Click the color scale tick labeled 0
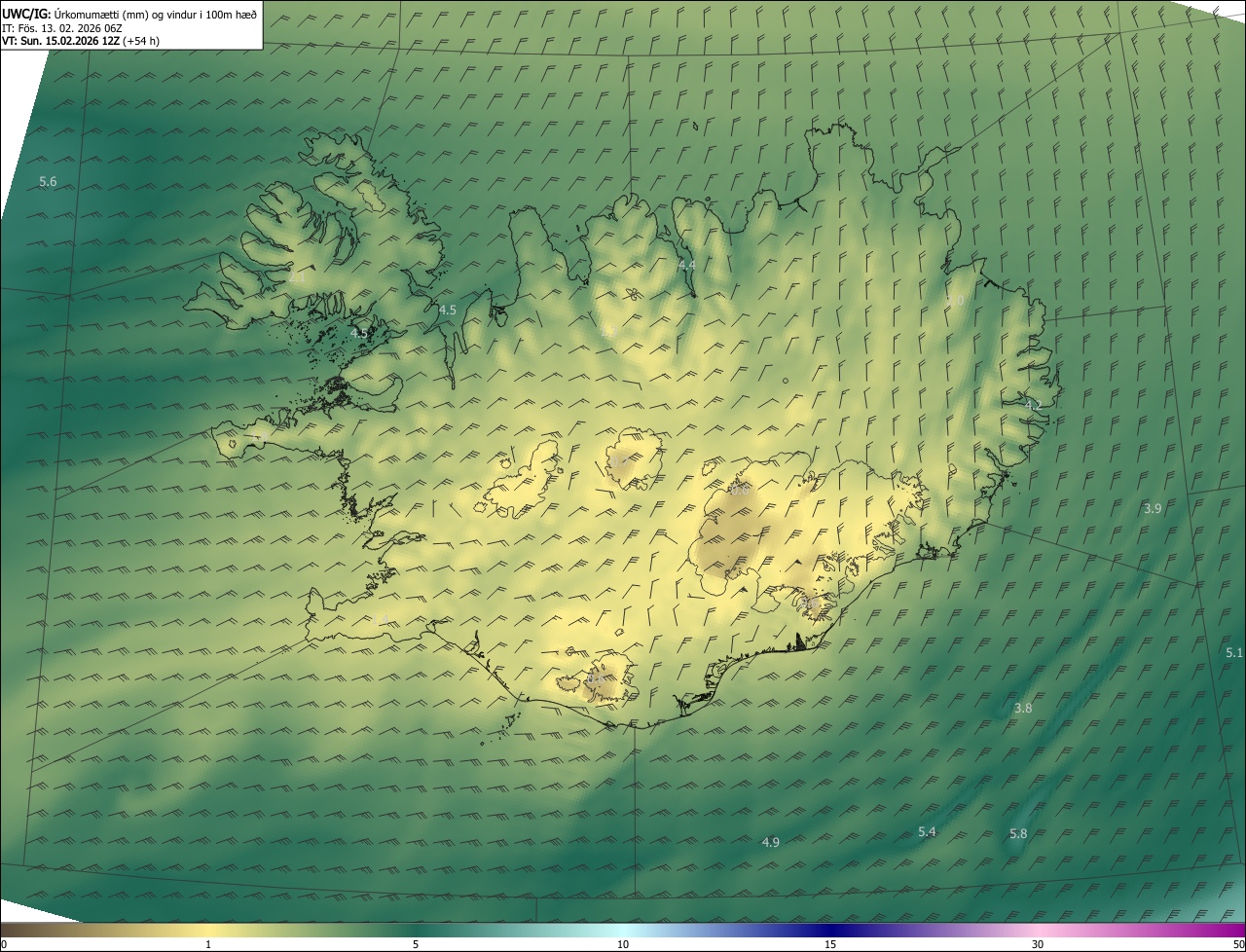Viewport: 1246px width, 952px height. [4, 944]
